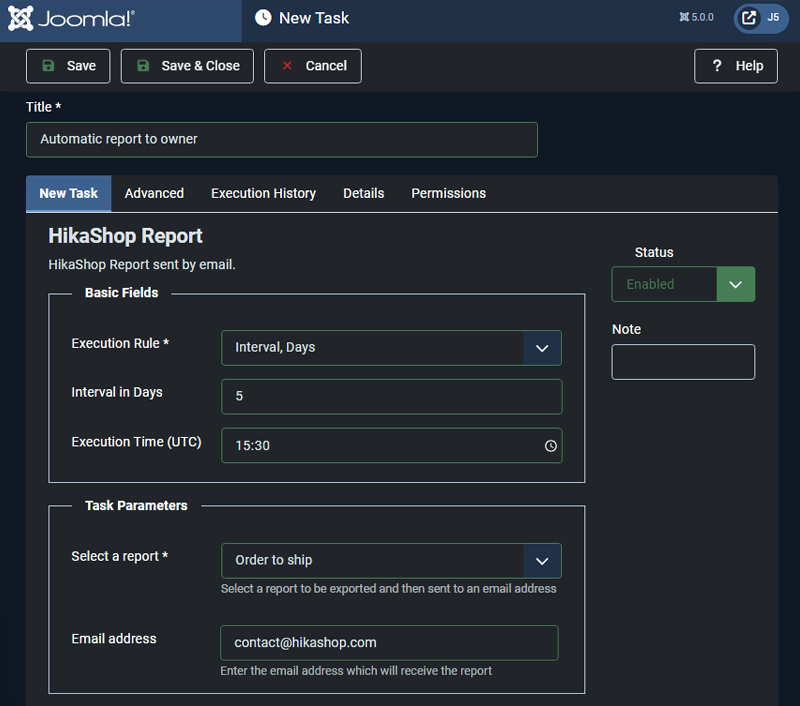Open the Status dropdown showing Enabled

tap(683, 284)
